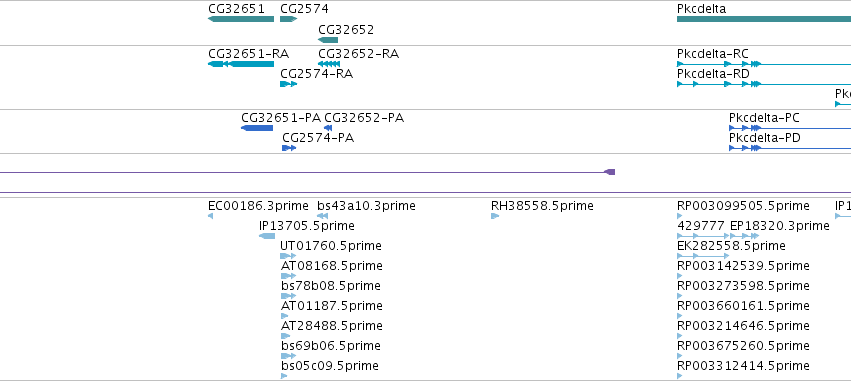Click the IP13705.5prime label text
The image size is (851, 381).
(x=307, y=225)
